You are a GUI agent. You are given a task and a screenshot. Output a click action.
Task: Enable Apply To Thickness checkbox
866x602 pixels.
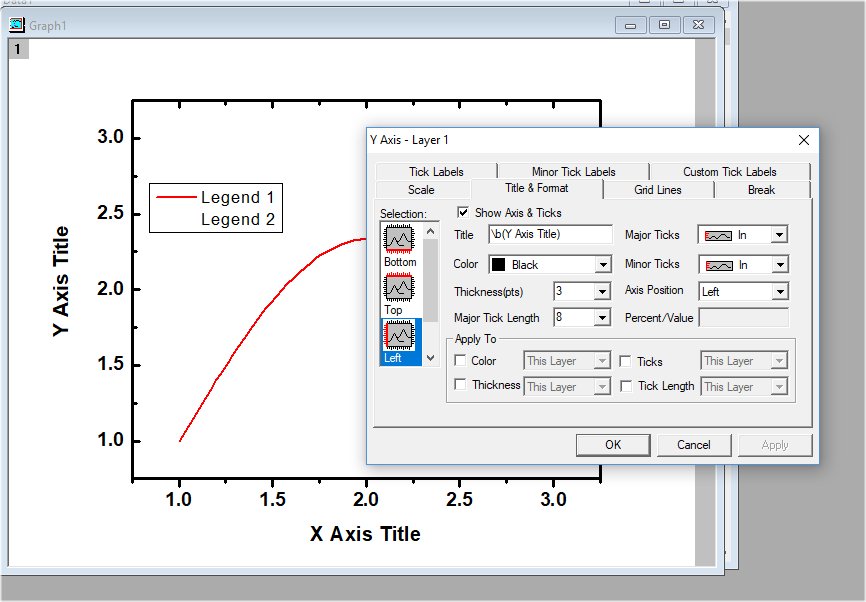(460, 384)
